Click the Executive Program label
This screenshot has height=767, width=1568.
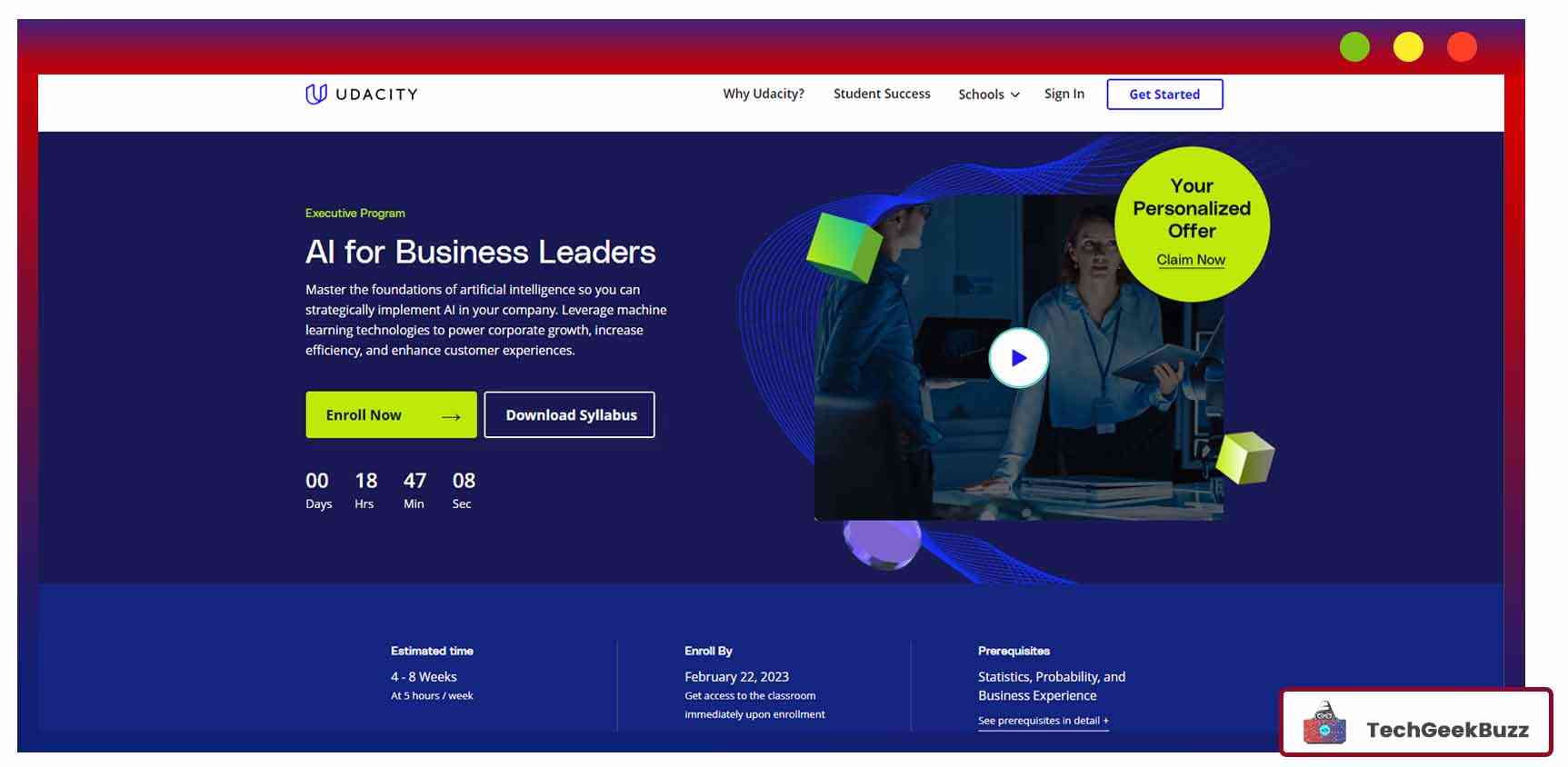pyautogui.click(x=355, y=214)
